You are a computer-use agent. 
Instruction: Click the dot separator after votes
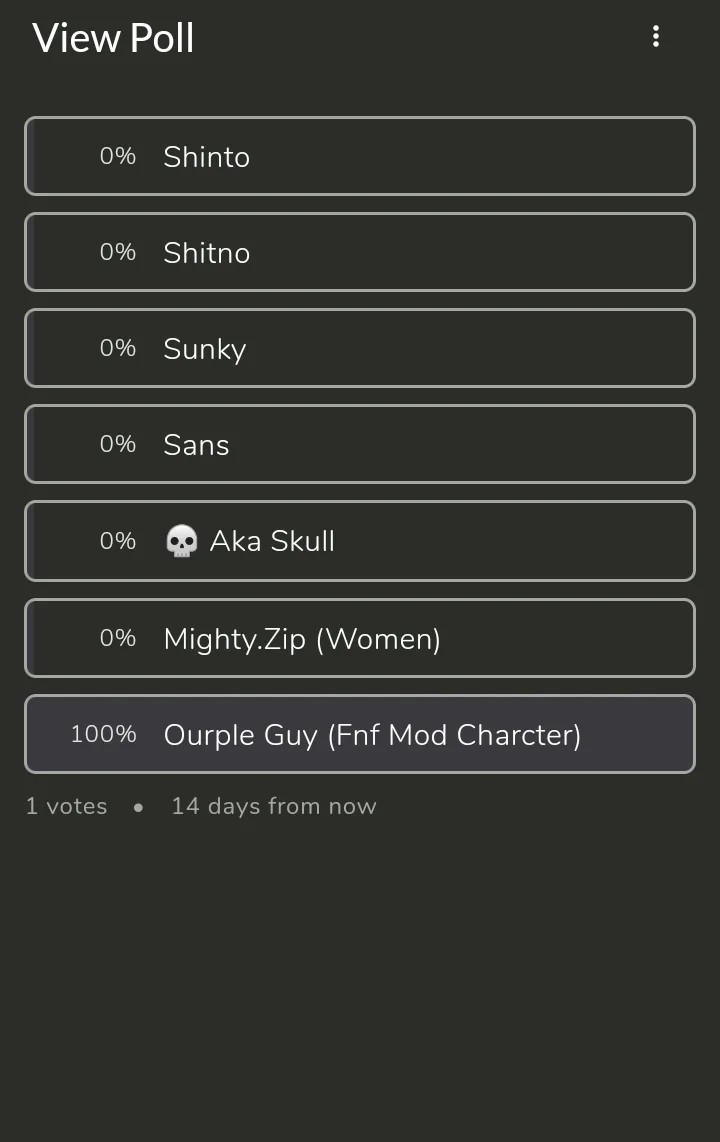[x=138, y=807]
